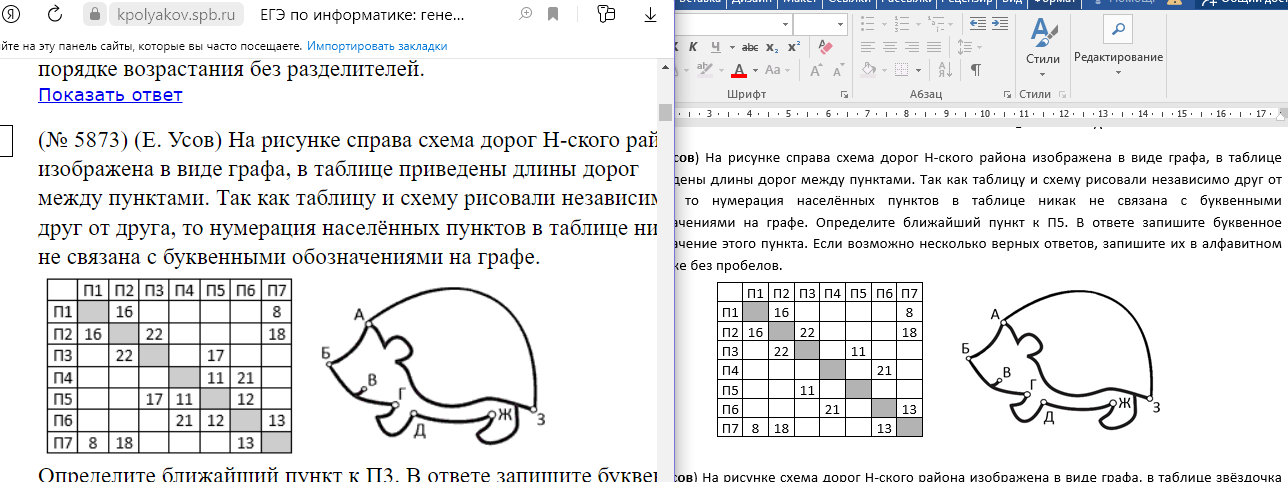1288x482 pixels.
Task: Open the Вид ribbon tab
Action: pos(1013,2)
